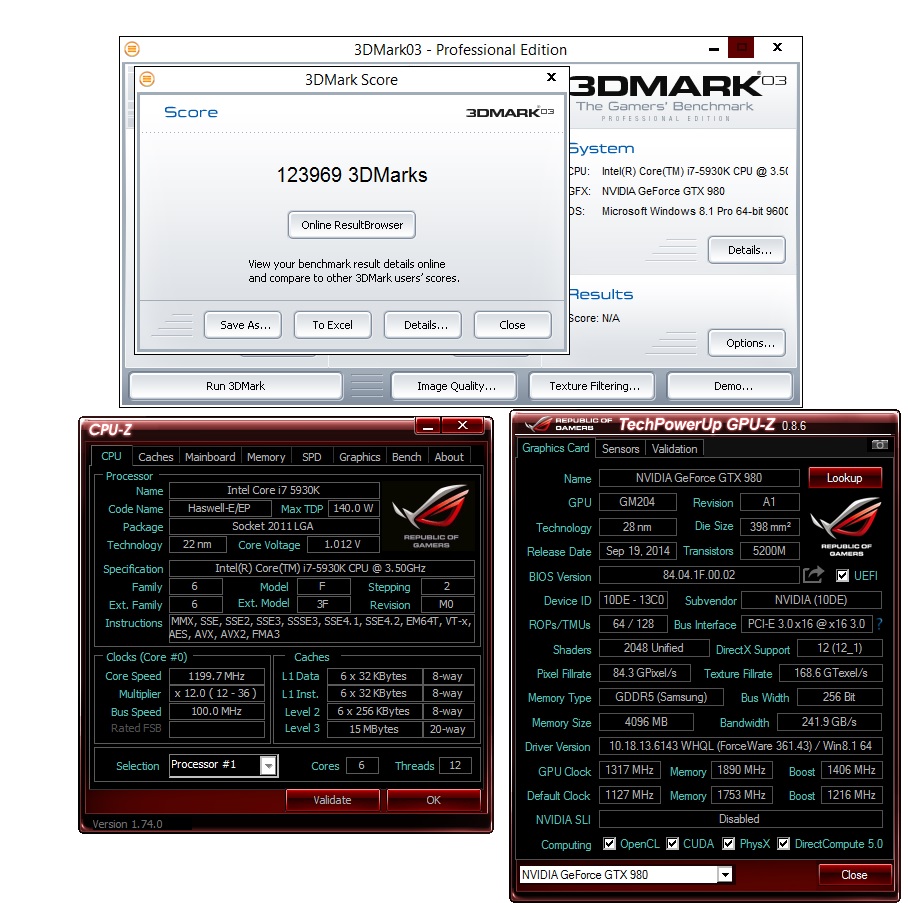The height and width of the screenshot is (903, 908).
Task: Select the Graphics Card tab in GPU-Z
Action: tap(555, 448)
